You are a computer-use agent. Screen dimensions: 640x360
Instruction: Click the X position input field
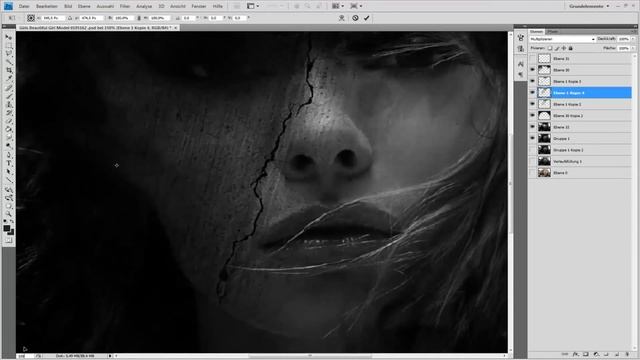click(x=53, y=18)
